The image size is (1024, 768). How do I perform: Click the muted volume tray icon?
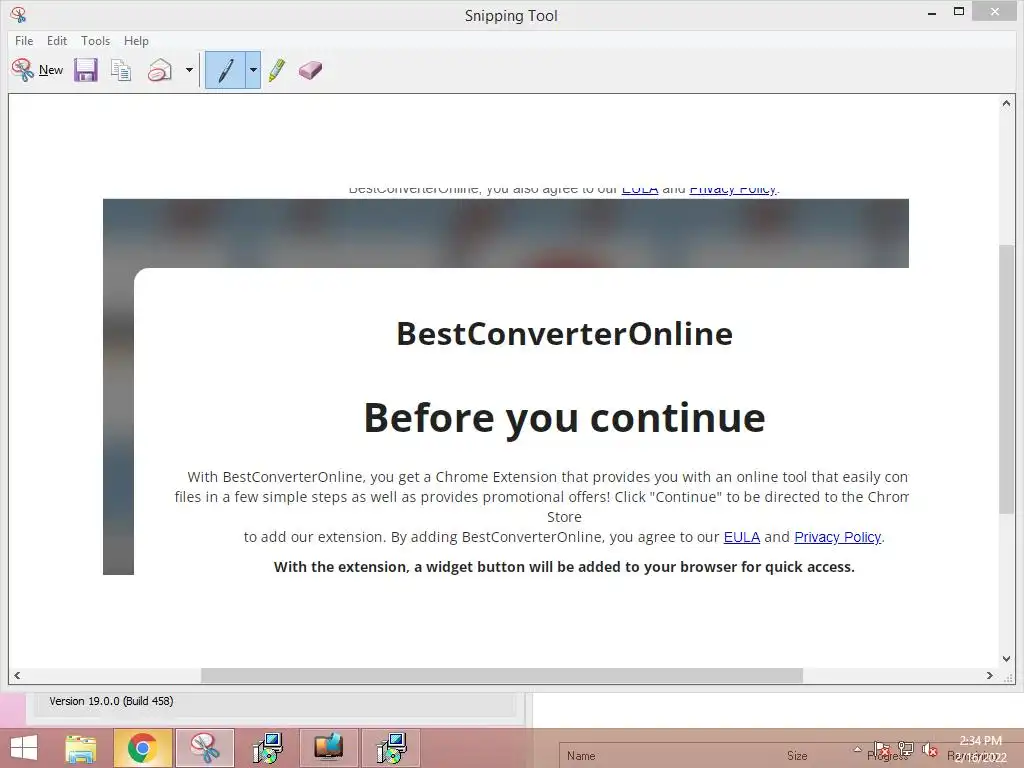[x=930, y=749]
